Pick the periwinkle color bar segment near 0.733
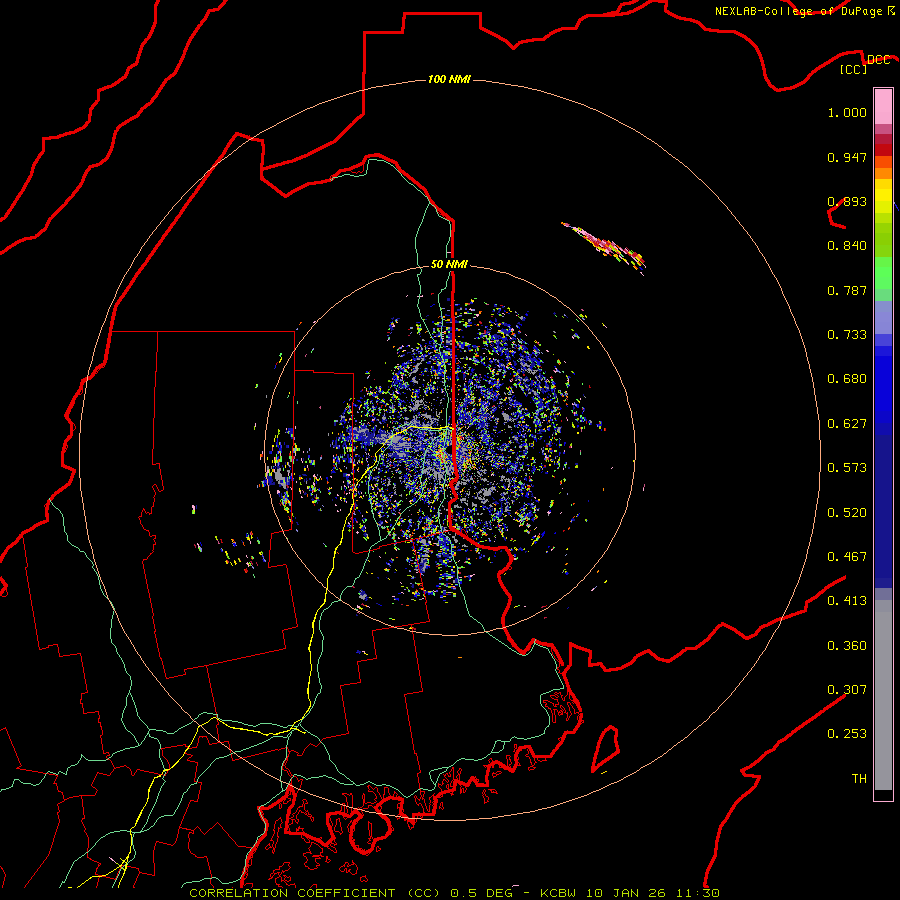The height and width of the screenshot is (900, 900). (883, 318)
